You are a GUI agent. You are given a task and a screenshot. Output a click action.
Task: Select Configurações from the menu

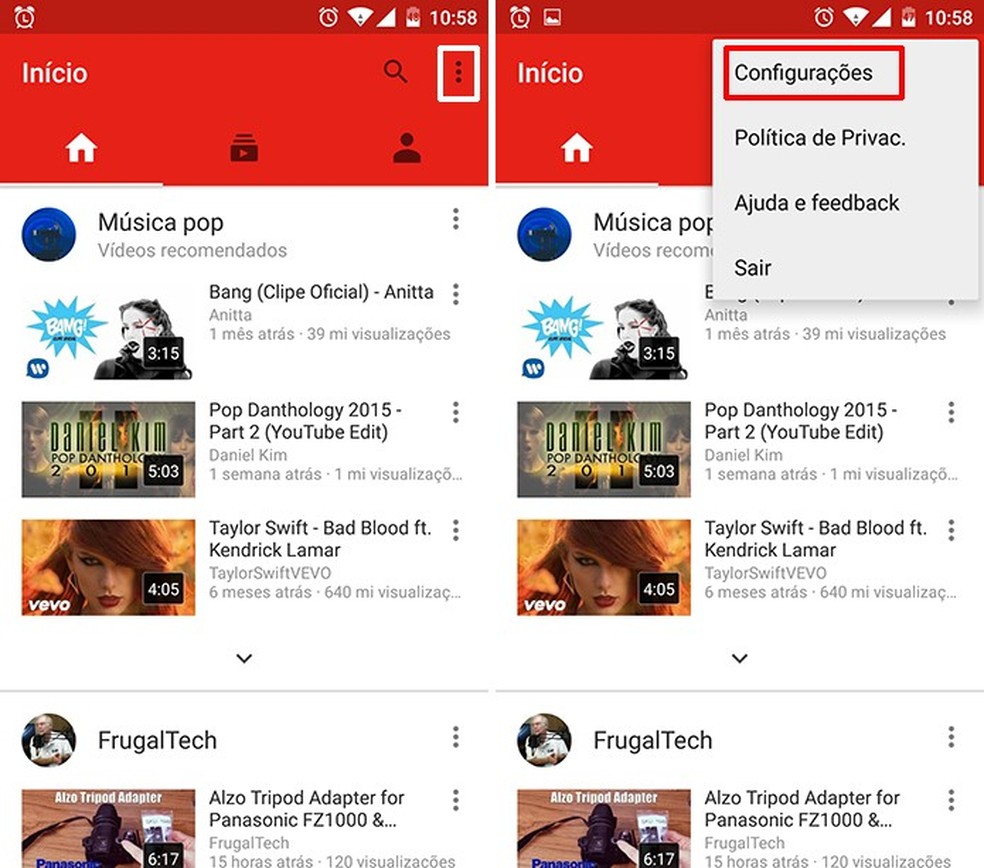[804, 72]
